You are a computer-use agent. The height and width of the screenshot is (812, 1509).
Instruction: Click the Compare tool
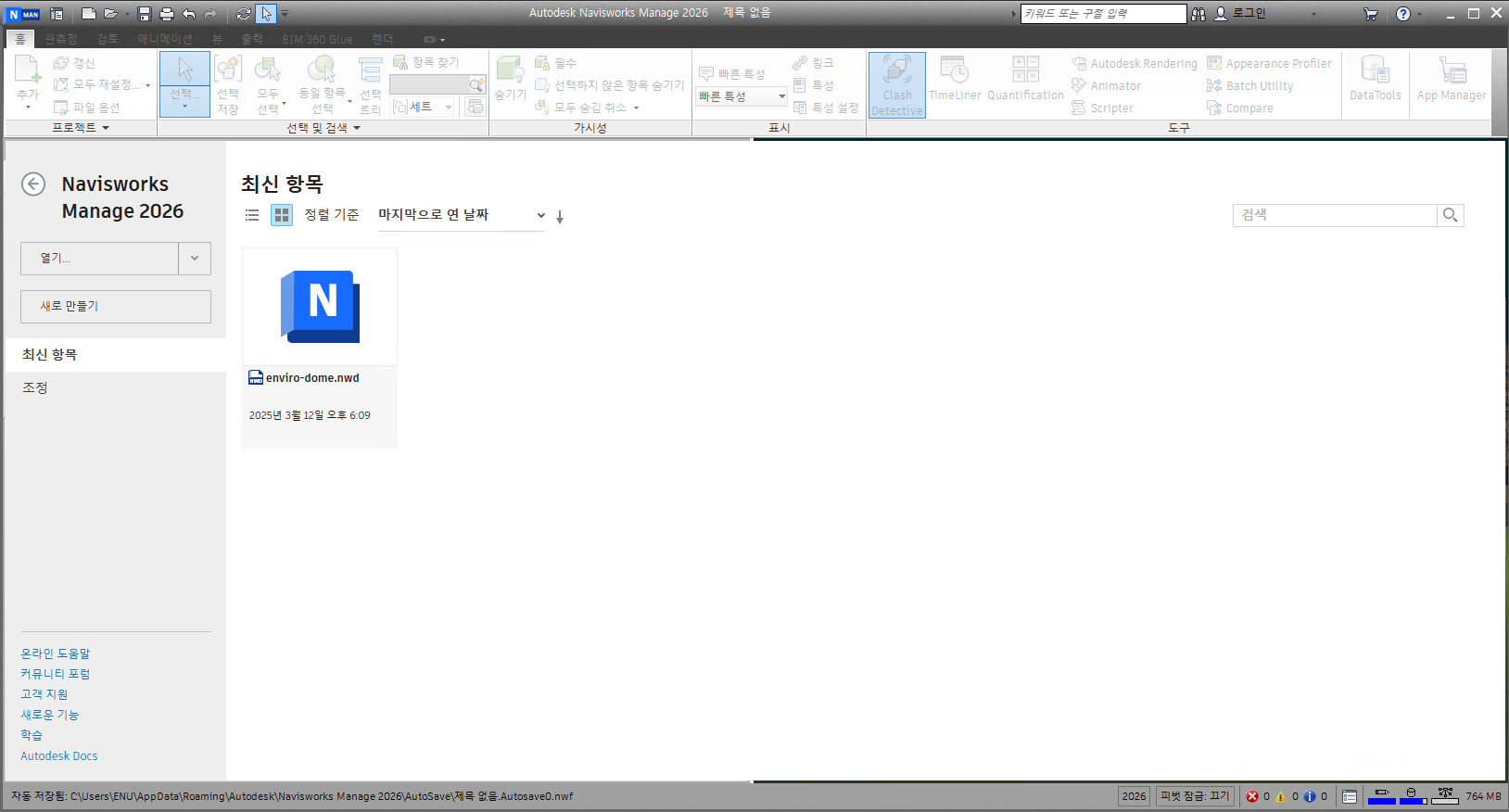[x=1239, y=108]
